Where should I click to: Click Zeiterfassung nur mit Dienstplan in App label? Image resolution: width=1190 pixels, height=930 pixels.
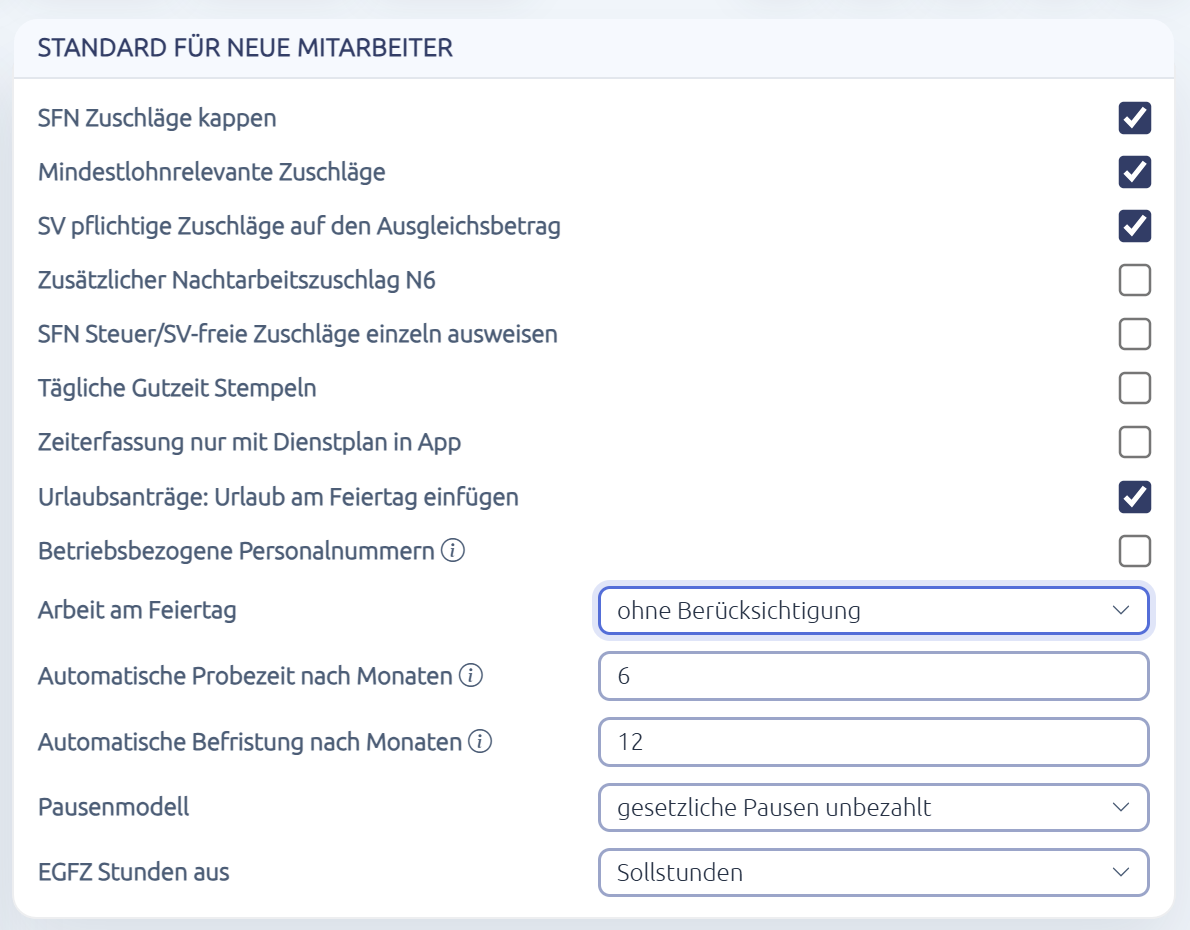[250, 442]
